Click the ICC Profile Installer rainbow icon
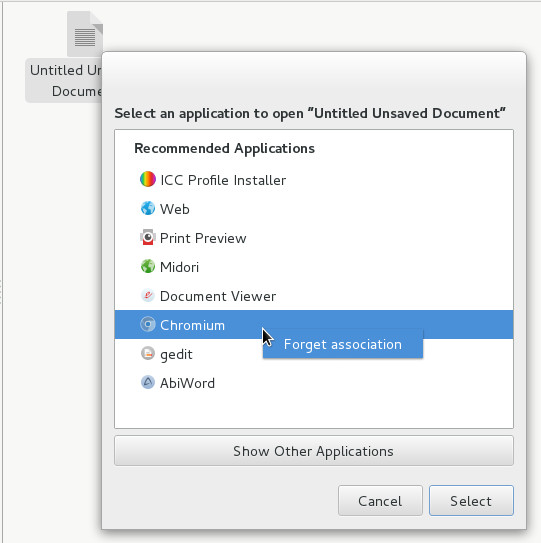 [x=148, y=179]
